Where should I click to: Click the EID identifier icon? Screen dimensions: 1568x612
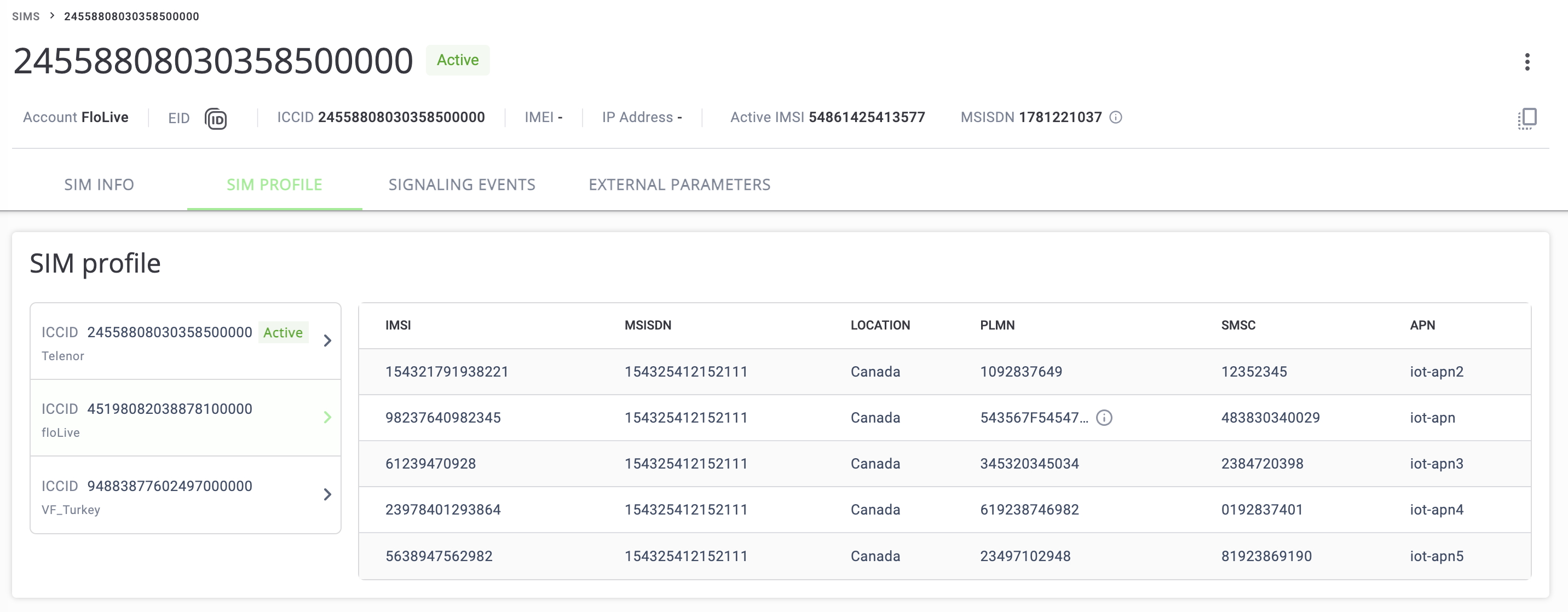pos(216,119)
